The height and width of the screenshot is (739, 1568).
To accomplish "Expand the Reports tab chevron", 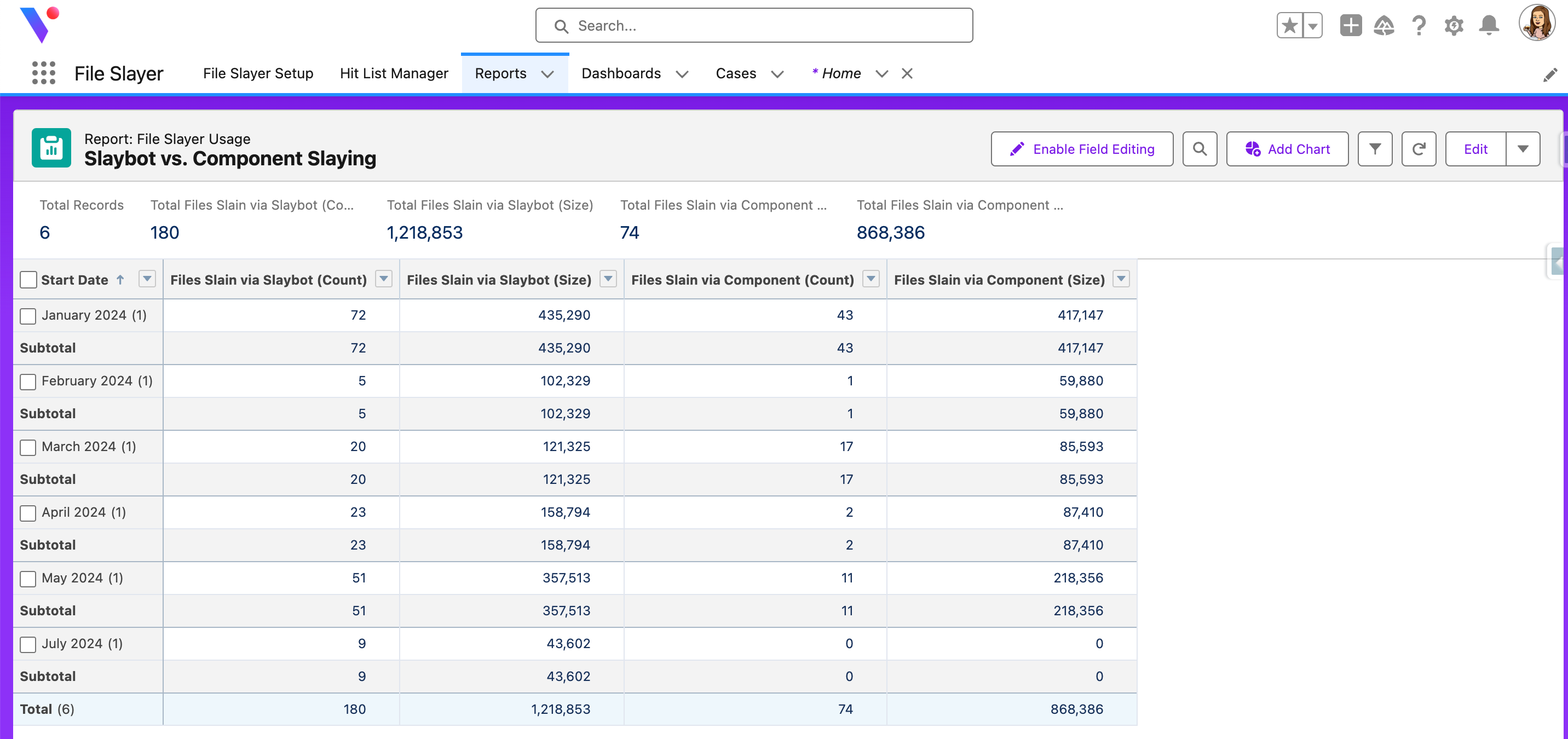I will (548, 74).
